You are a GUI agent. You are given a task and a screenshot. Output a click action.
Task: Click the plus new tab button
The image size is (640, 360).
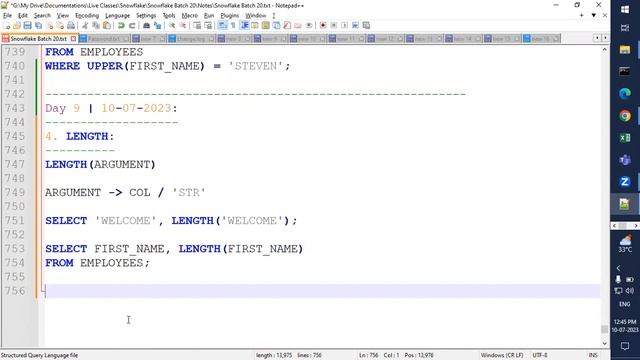click(582, 15)
